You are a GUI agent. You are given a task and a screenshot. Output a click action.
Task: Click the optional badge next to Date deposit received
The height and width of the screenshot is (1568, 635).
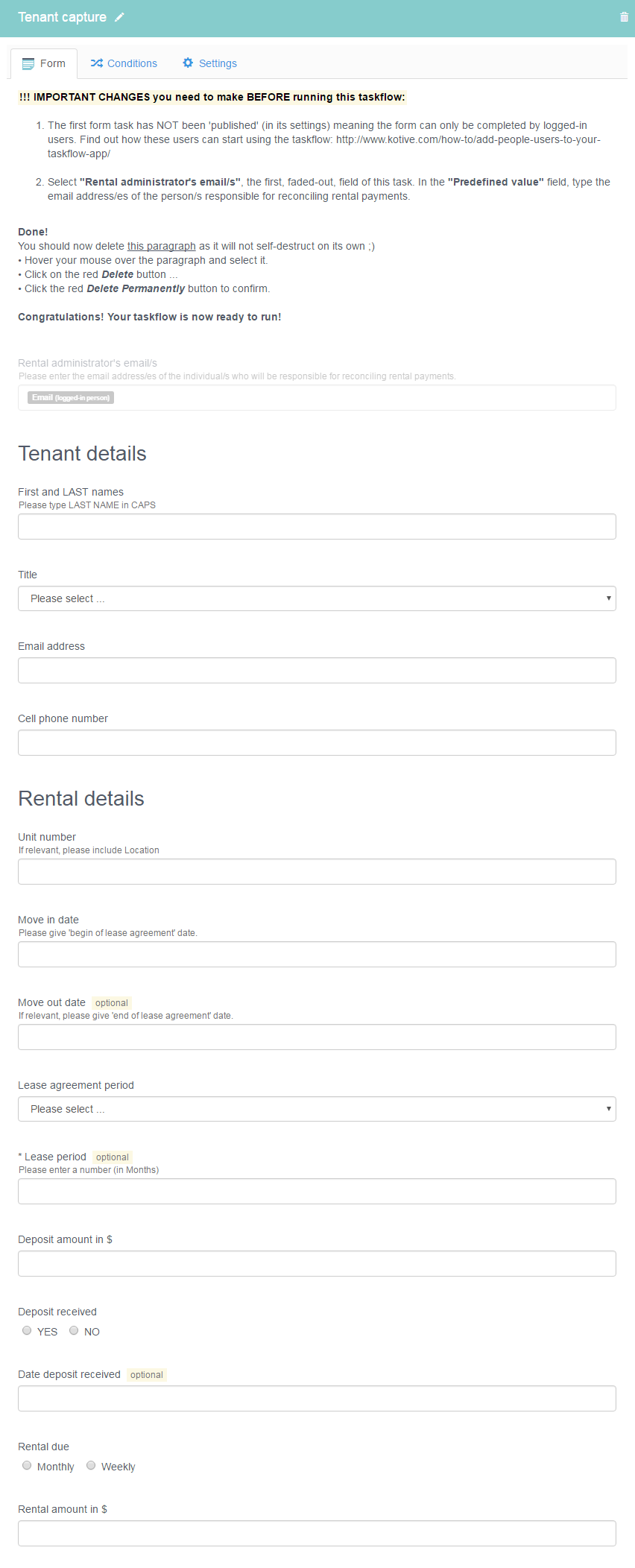[x=147, y=1375]
